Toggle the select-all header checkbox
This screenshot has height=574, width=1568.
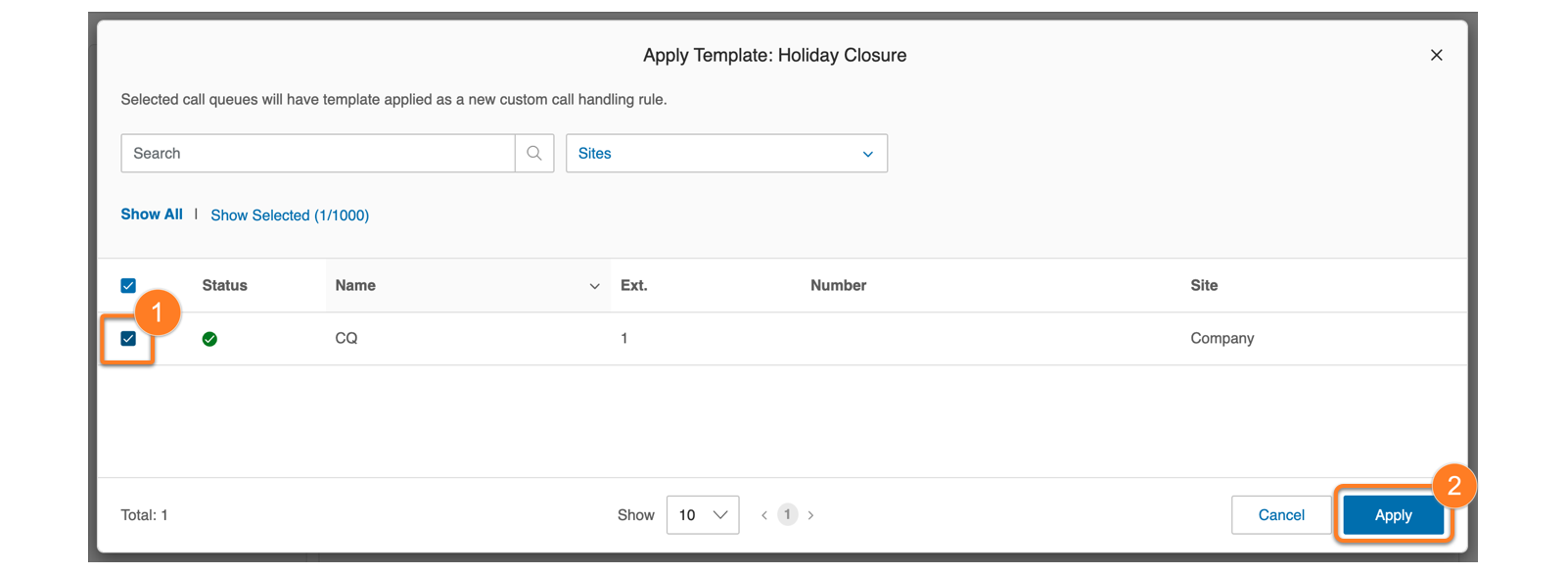128,286
